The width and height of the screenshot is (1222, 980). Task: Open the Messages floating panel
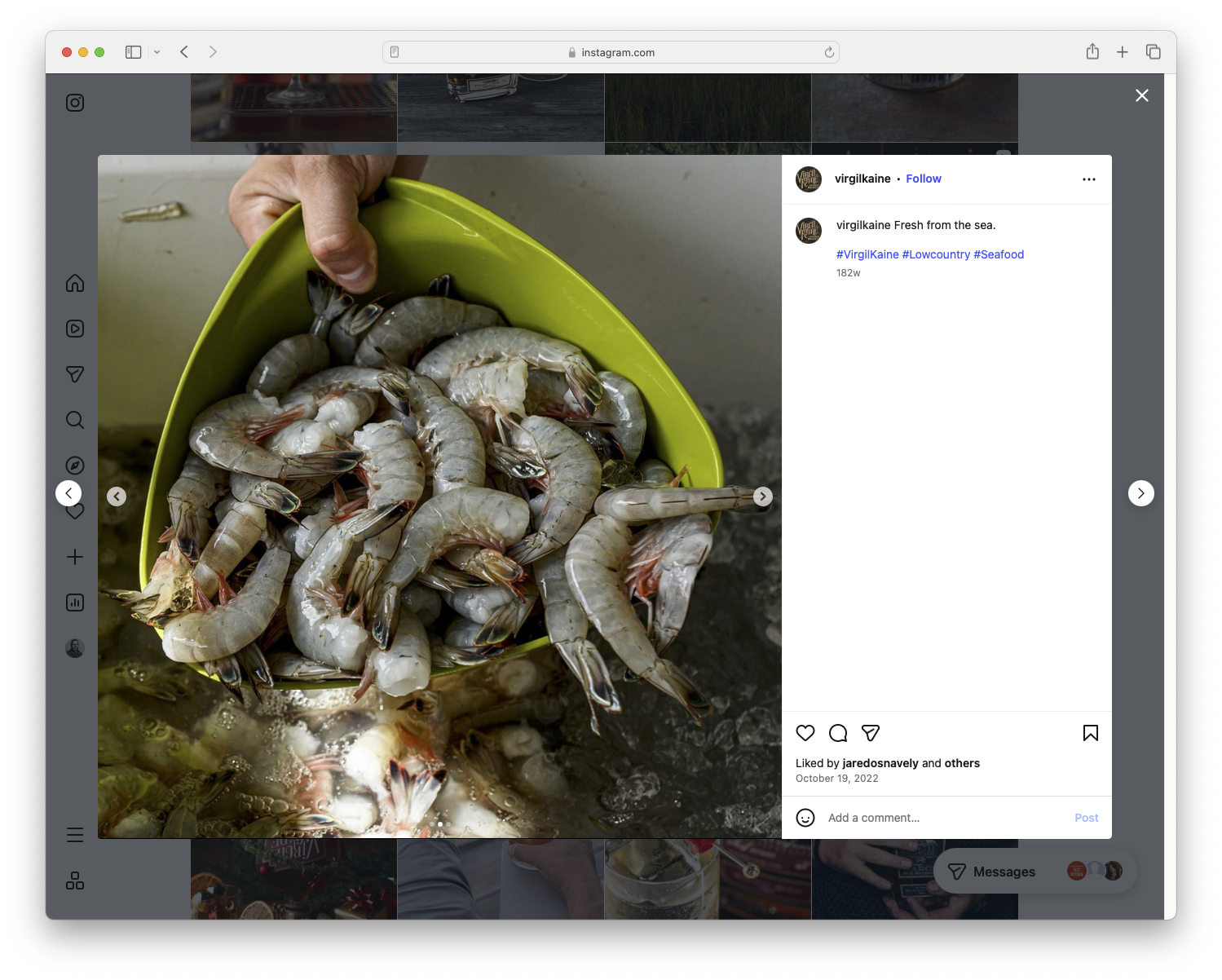click(x=1035, y=872)
